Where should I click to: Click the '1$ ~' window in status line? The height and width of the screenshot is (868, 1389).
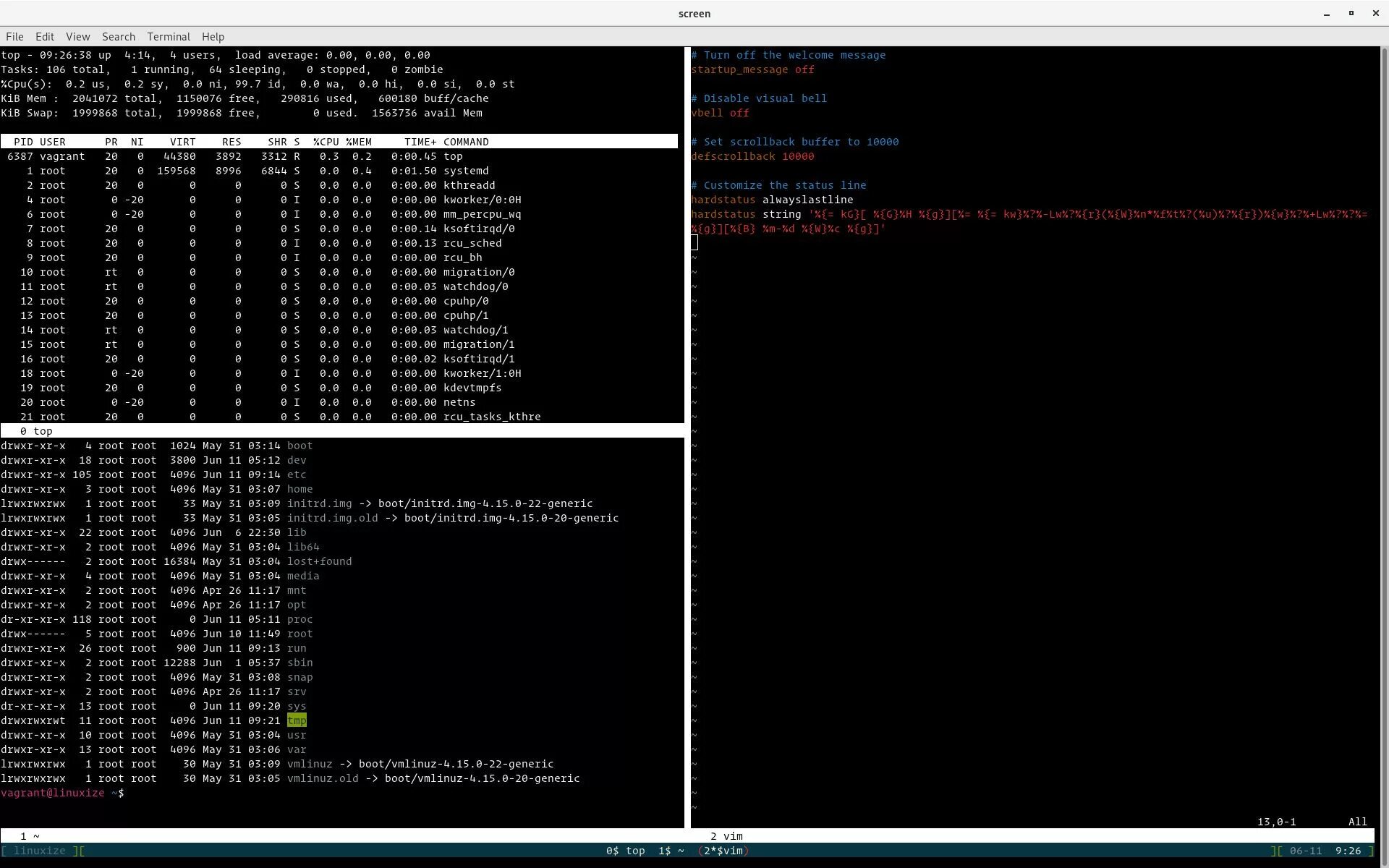(671, 851)
